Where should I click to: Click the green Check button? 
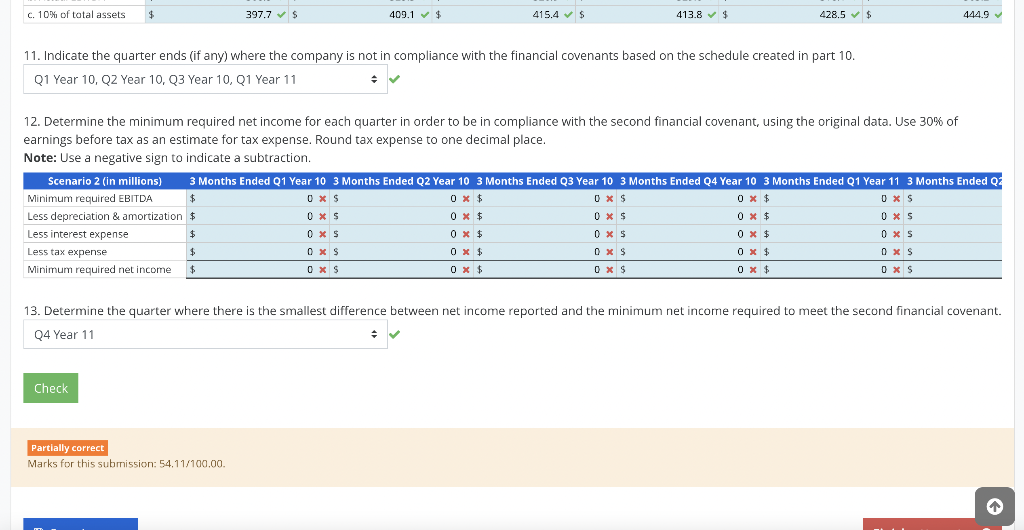click(51, 388)
